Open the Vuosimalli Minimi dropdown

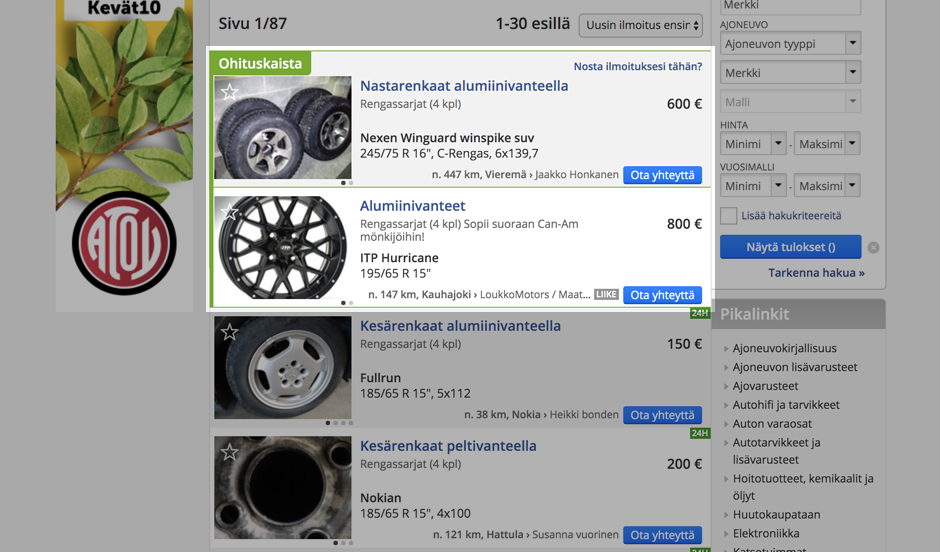[x=753, y=186]
